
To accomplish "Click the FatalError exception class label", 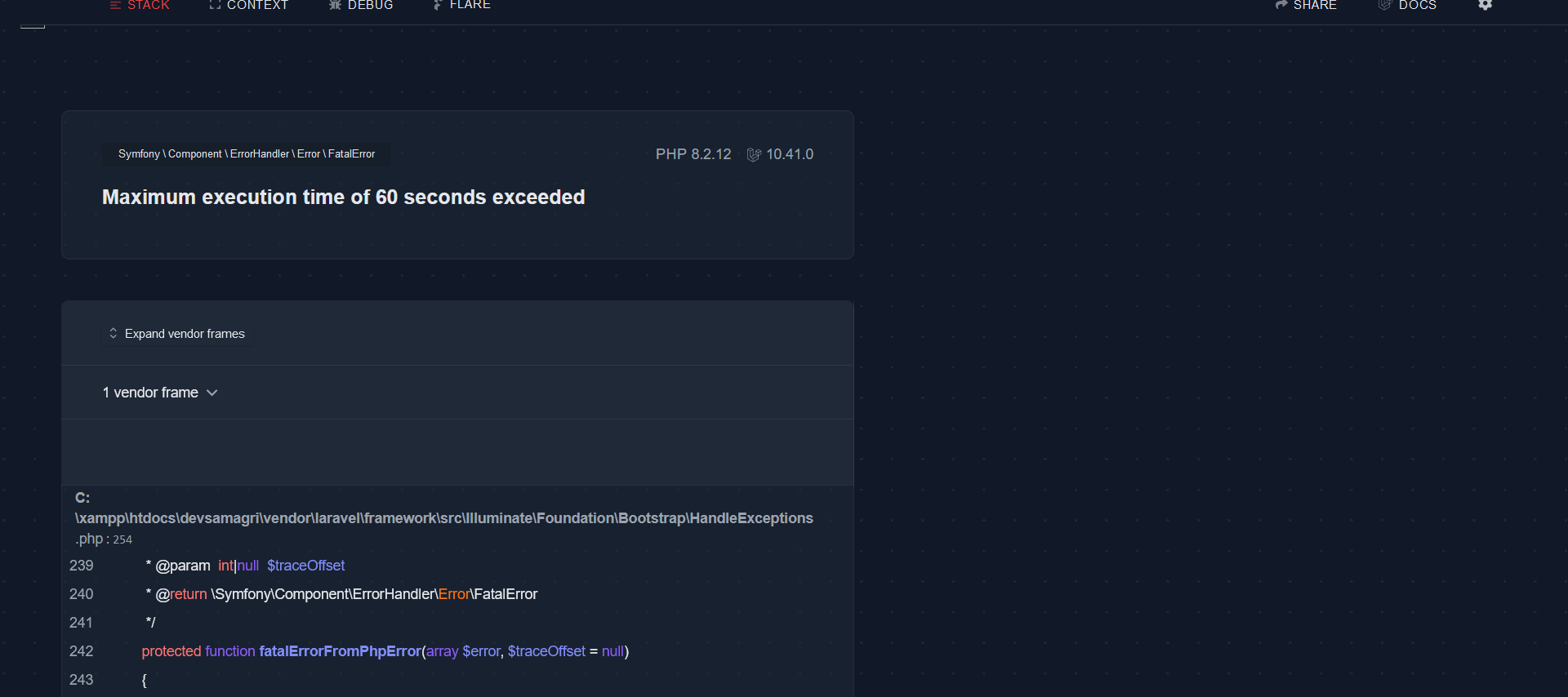I will coord(247,154).
